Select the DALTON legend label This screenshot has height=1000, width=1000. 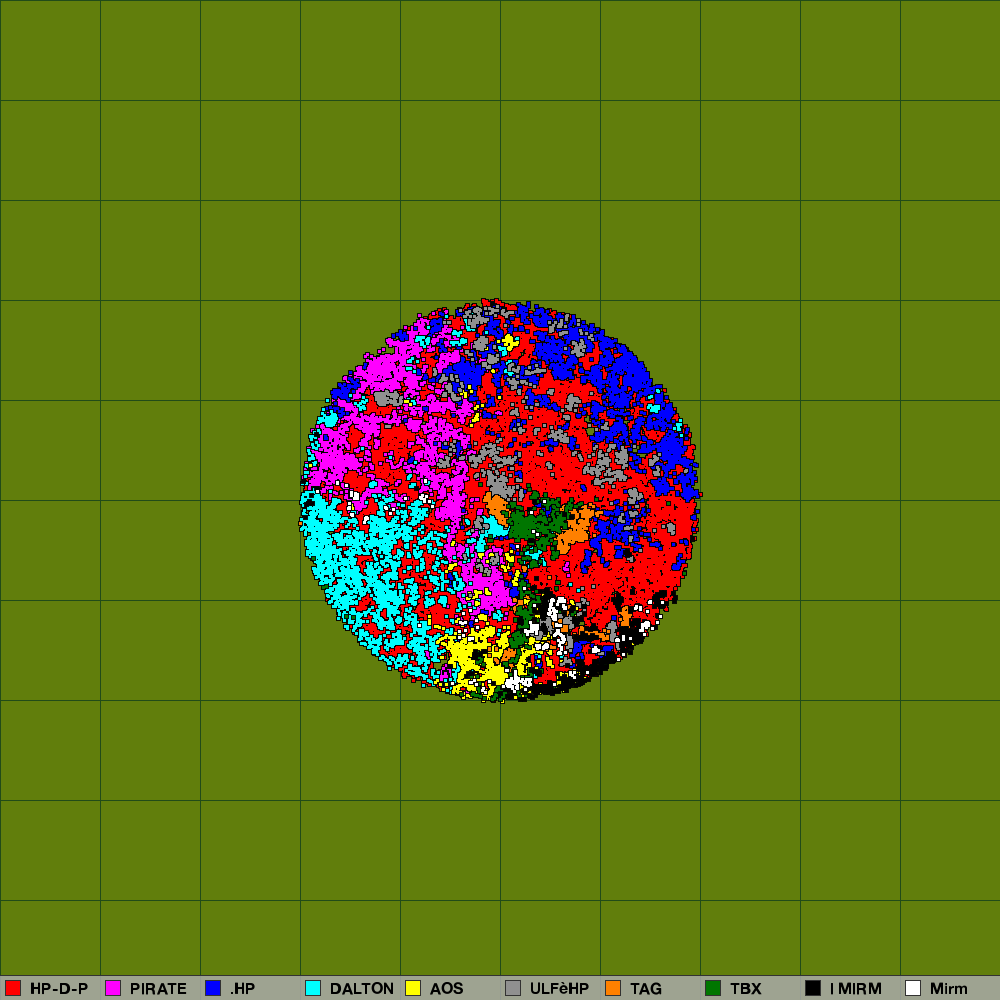362,989
